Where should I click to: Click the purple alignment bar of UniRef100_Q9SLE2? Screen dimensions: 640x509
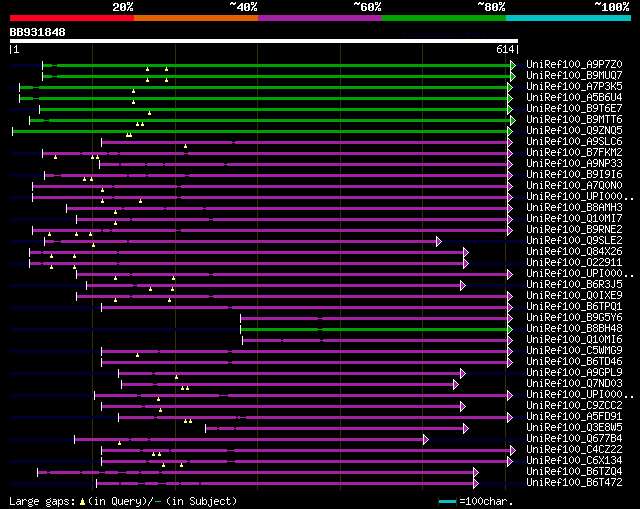240,241
